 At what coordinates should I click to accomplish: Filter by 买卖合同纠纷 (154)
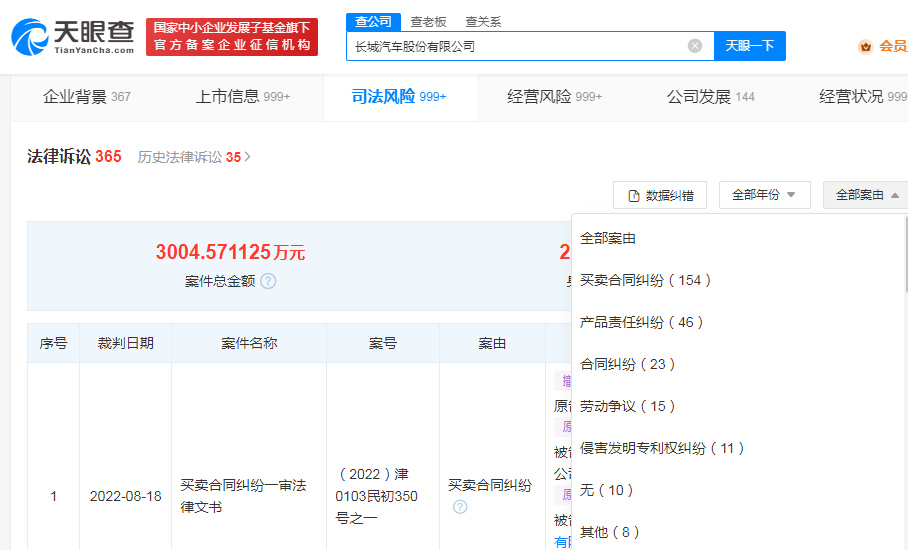point(645,280)
